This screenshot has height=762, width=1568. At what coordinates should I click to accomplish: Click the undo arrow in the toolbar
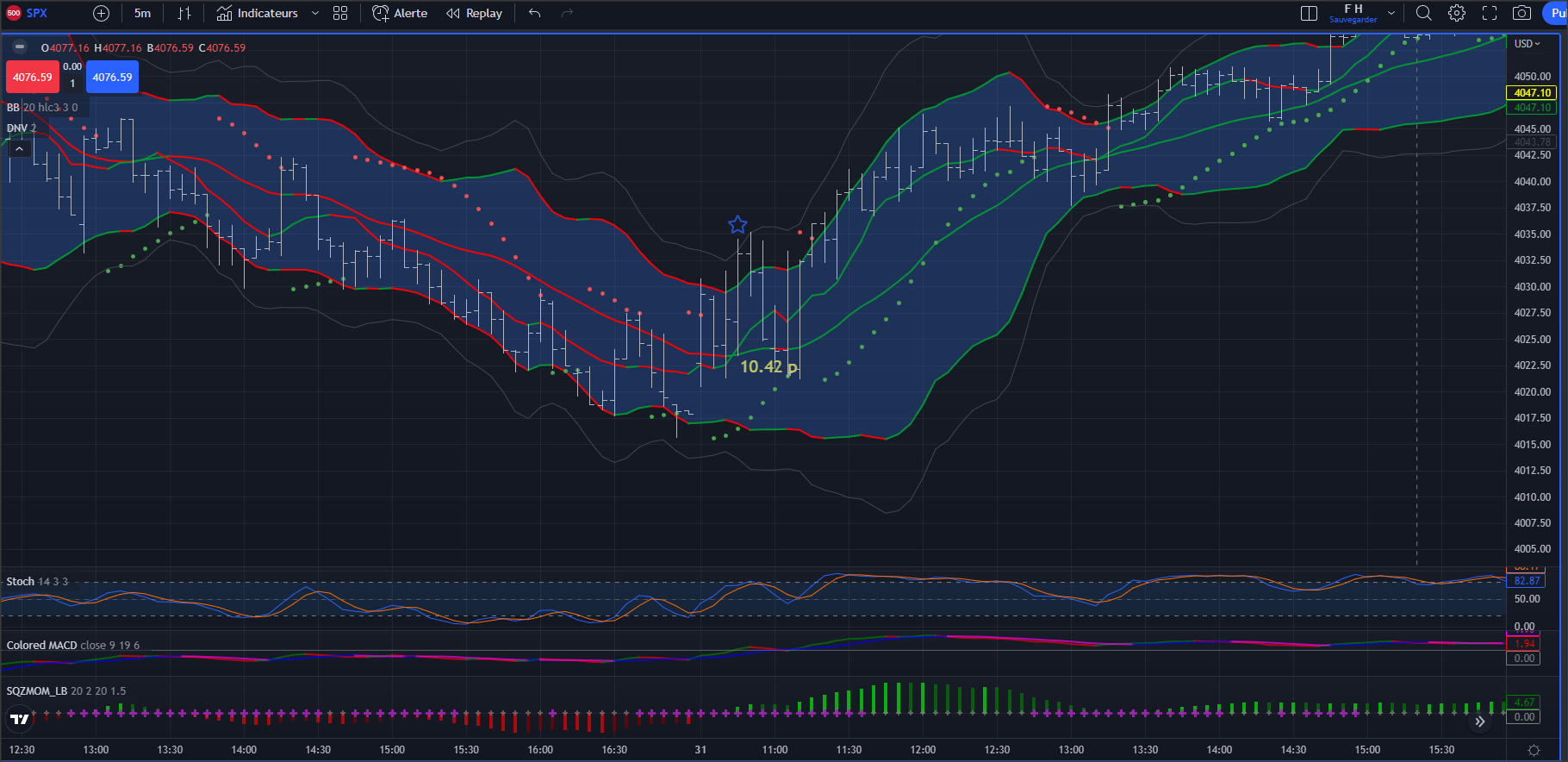click(535, 13)
